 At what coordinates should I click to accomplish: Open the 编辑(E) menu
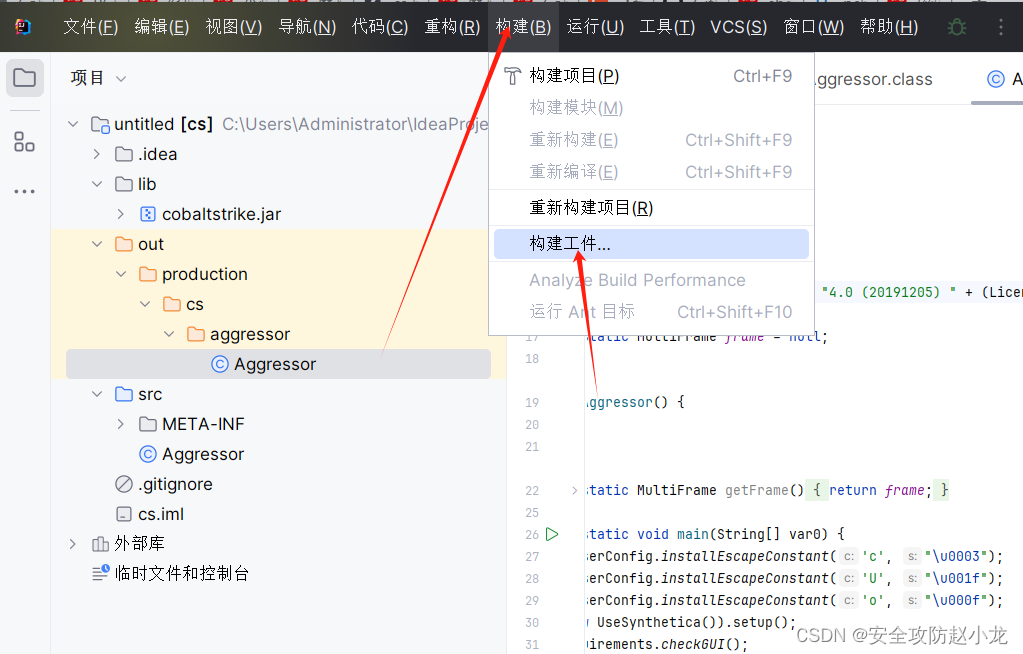[x=161, y=27]
